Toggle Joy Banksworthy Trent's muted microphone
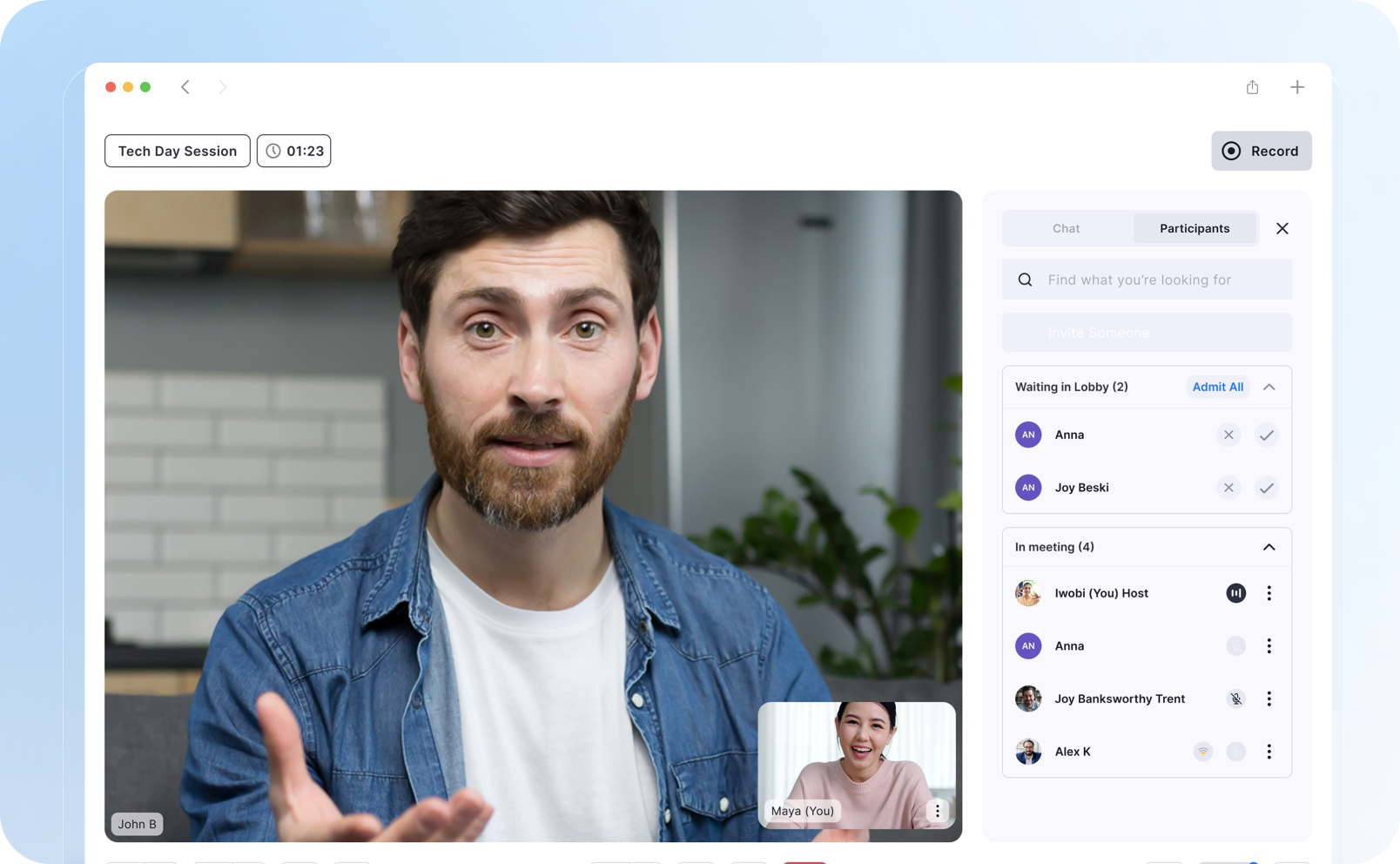 [x=1235, y=699]
